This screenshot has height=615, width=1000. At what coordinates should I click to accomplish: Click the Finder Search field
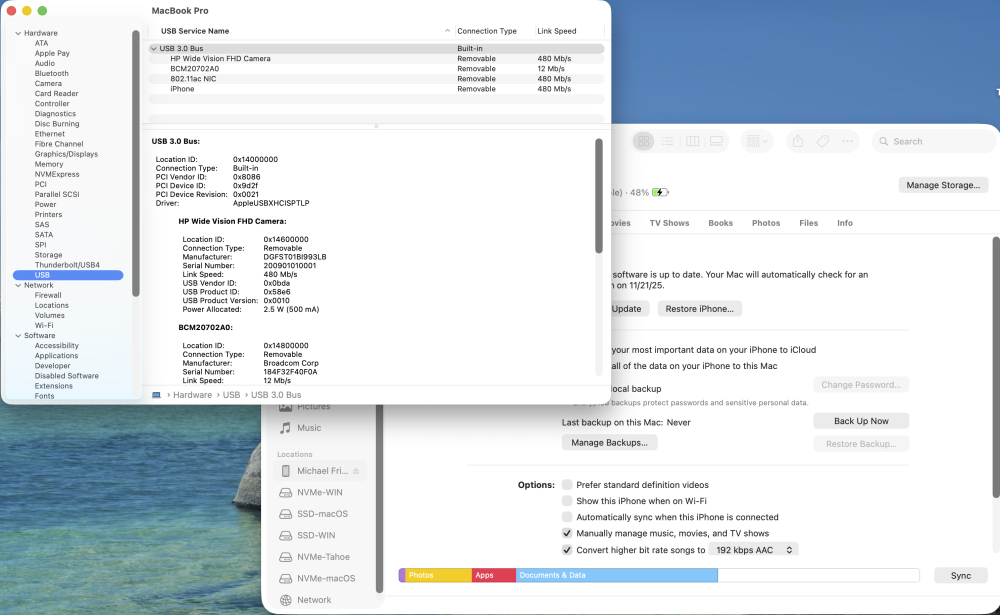pos(932,142)
